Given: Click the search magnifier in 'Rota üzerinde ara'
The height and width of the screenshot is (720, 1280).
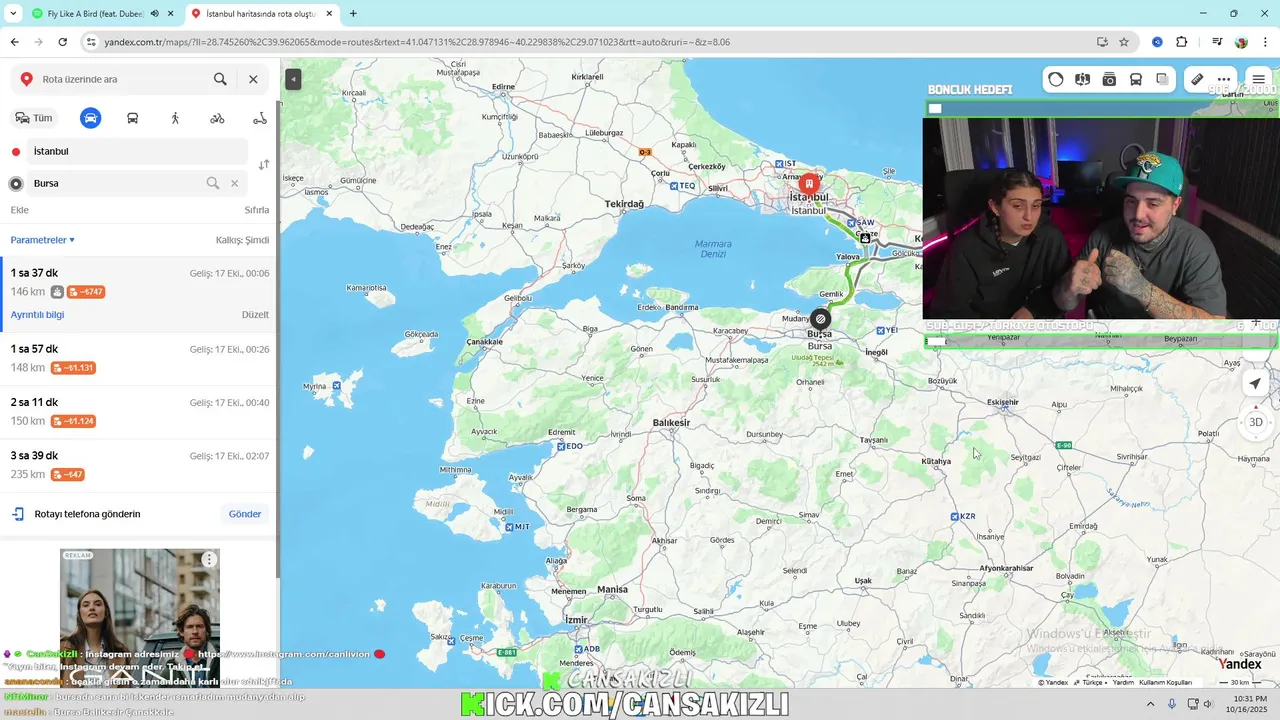Looking at the screenshot, I should [x=220, y=79].
